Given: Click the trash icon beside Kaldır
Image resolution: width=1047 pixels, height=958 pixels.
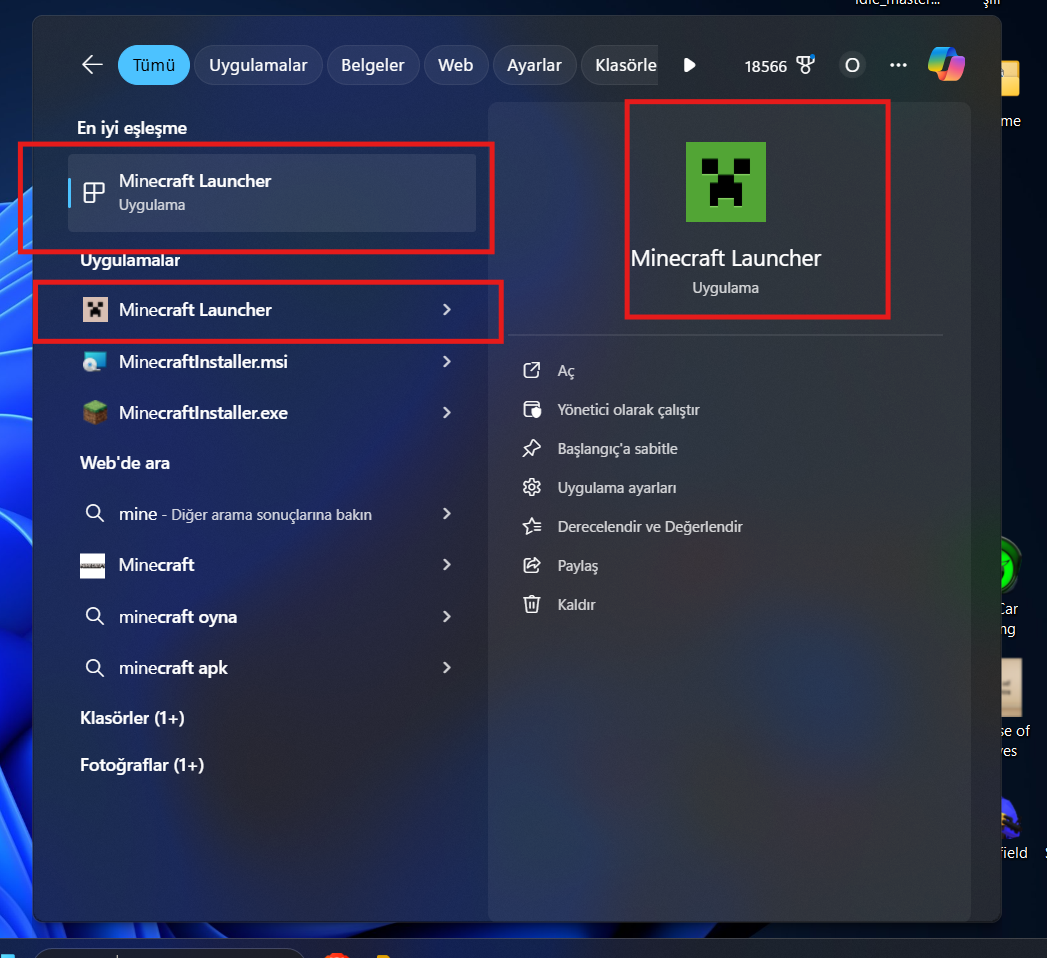Looking at the screenshot, I should (532, 604).
